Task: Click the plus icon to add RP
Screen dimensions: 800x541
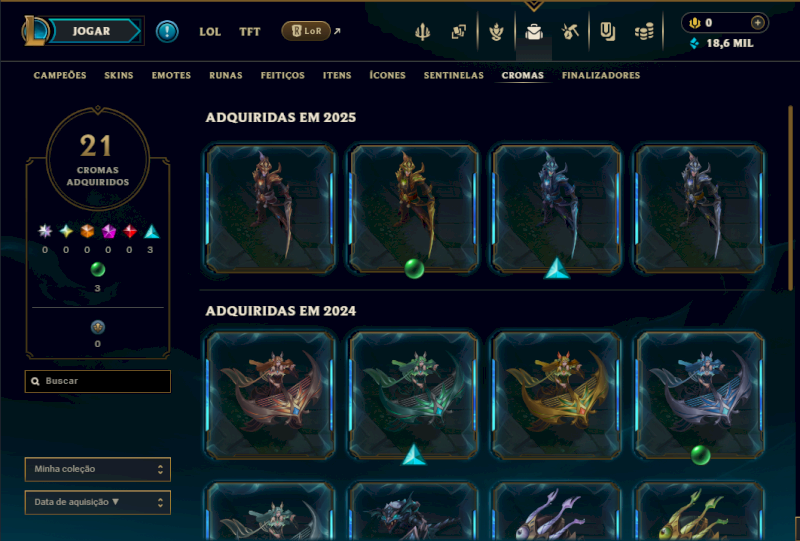Action: coord(758,22)
